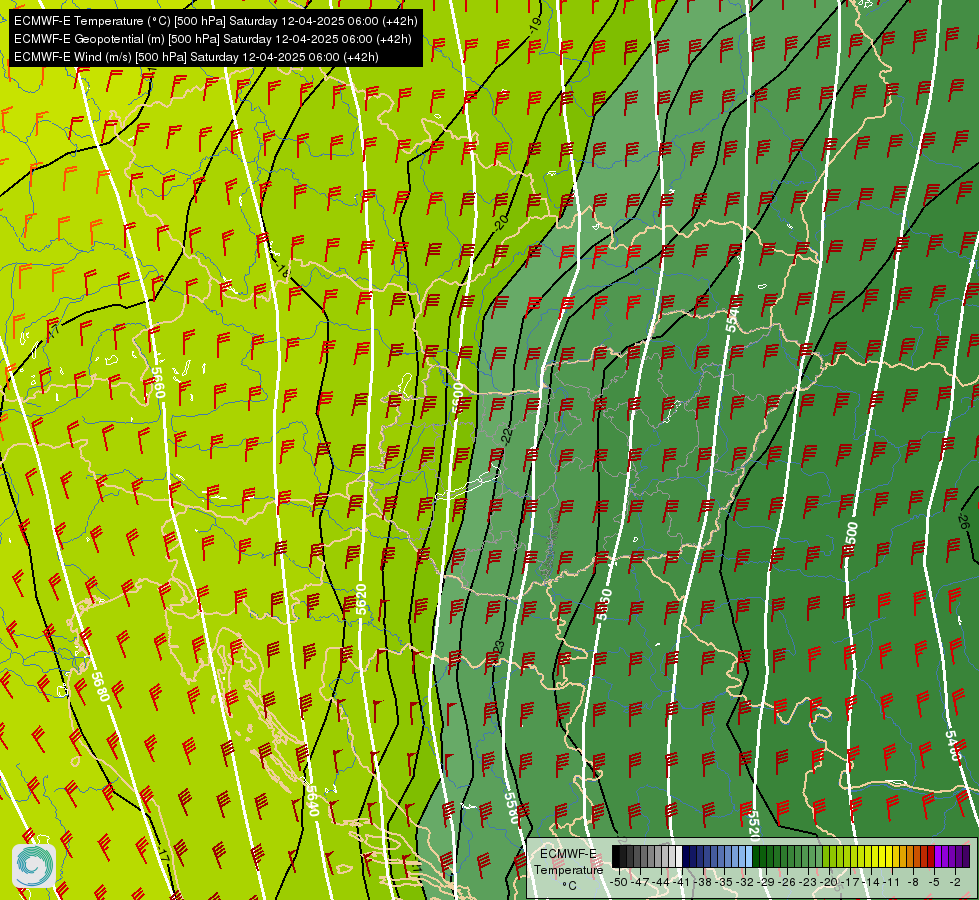Viewport: 979px width, 900px height.
Task: Click the -29 tick label in legend
Action: pyautogui.click(x=765, y=883)
